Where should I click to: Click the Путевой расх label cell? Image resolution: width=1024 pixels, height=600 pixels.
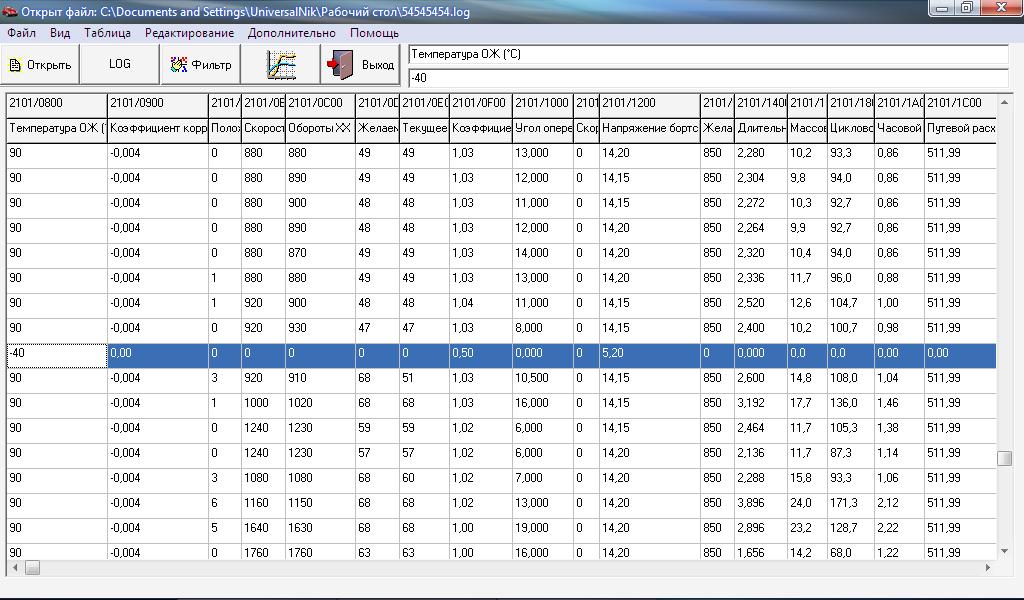(960, 129)
